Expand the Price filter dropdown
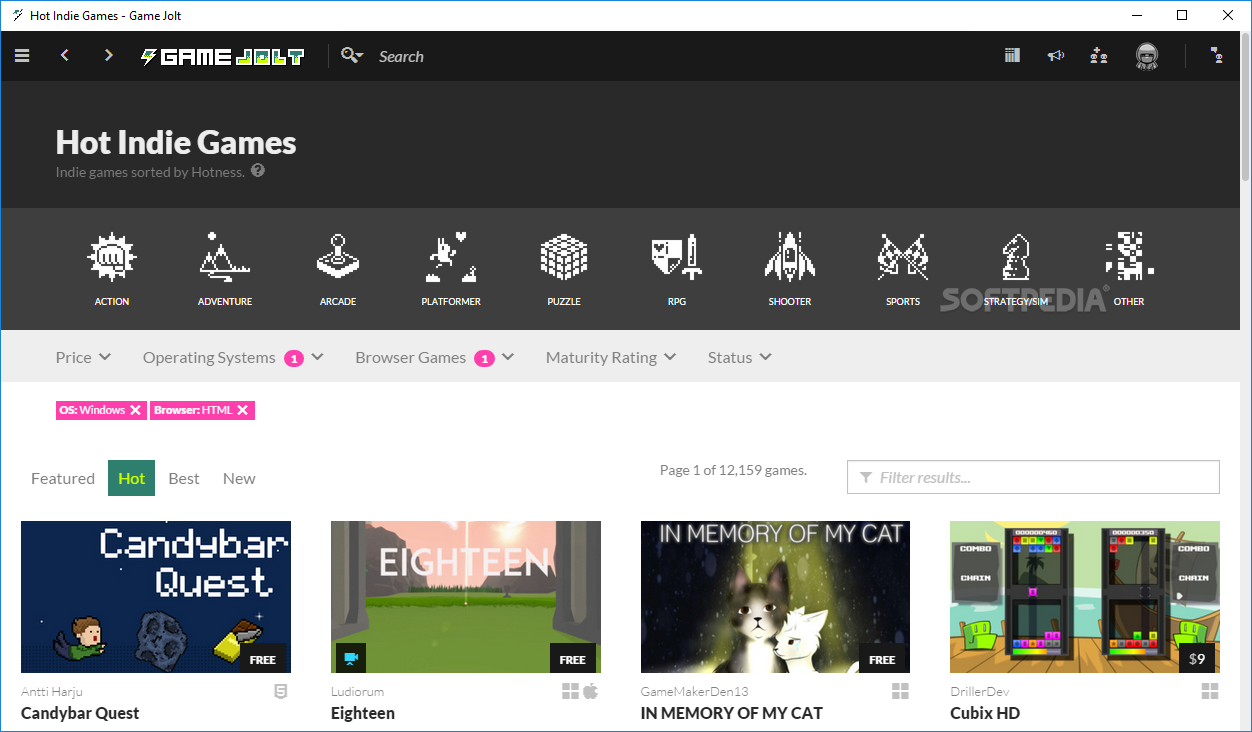Screen dimensions: 1252x732 point(83,357)
